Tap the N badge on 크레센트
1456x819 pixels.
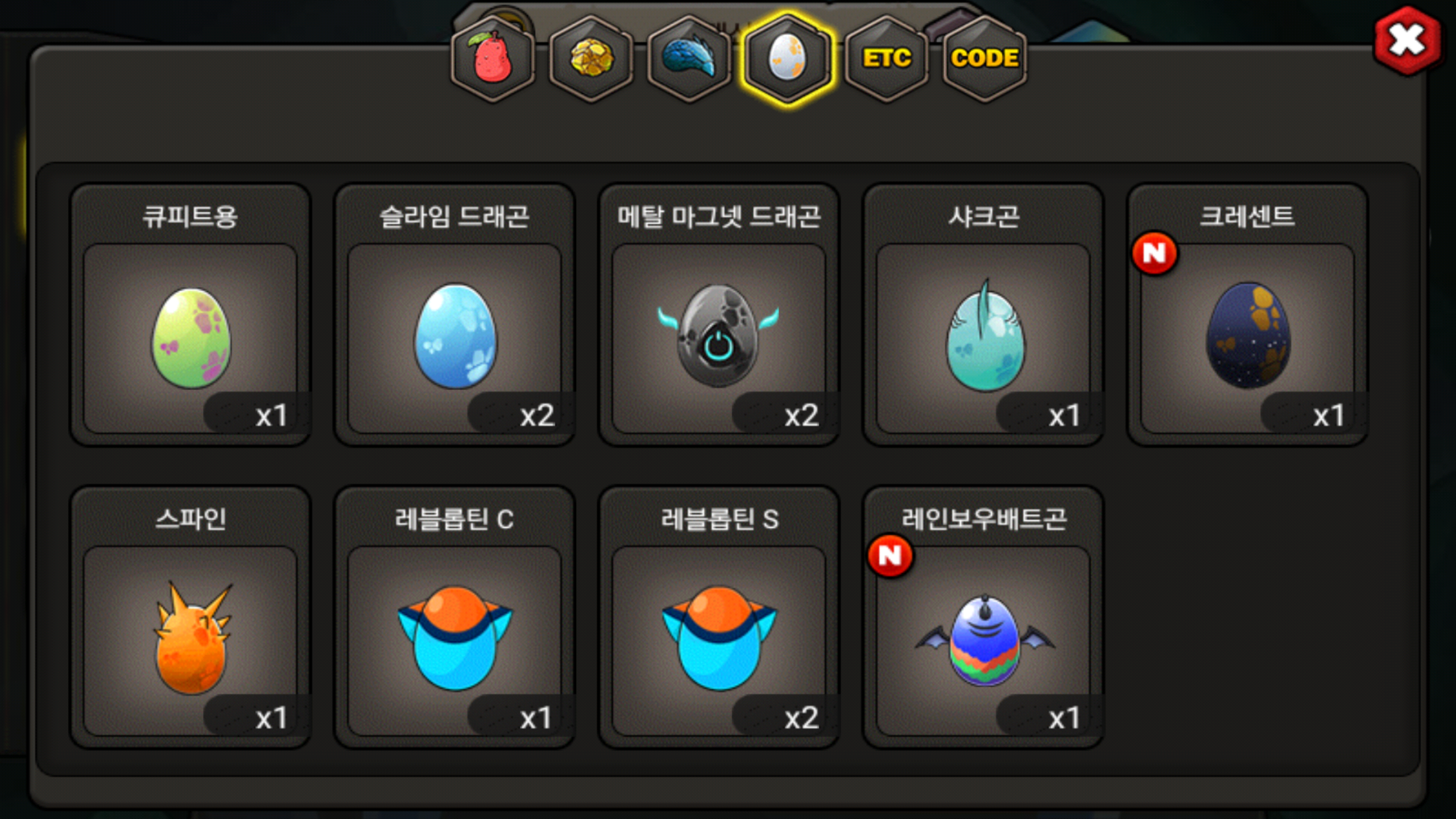pyautogui.click(x=1155, y=254)
